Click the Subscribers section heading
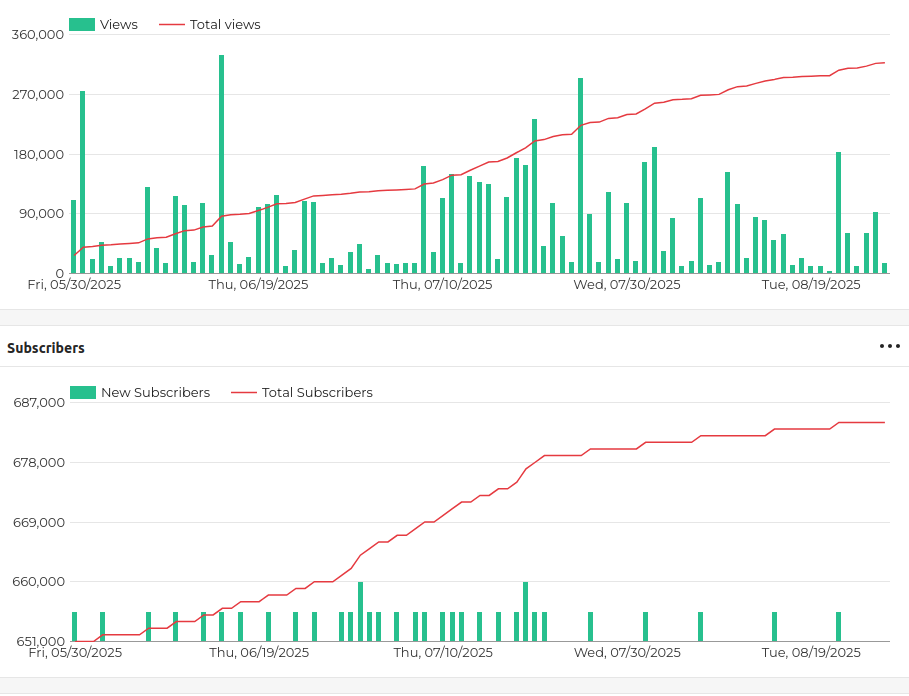909x696 pixels. coord(46,348)
